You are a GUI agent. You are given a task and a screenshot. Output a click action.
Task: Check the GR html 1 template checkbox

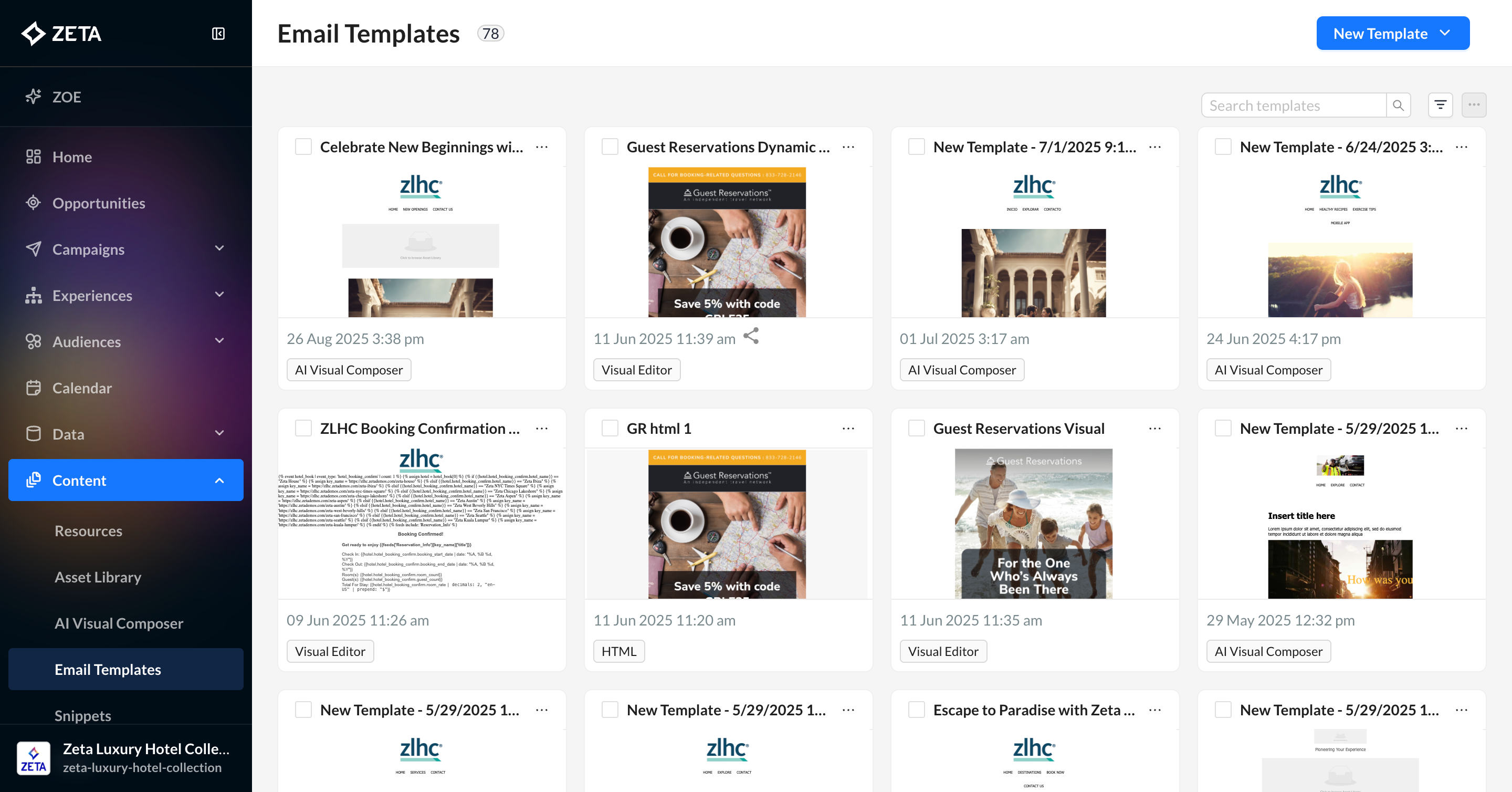tap(610, 429)
